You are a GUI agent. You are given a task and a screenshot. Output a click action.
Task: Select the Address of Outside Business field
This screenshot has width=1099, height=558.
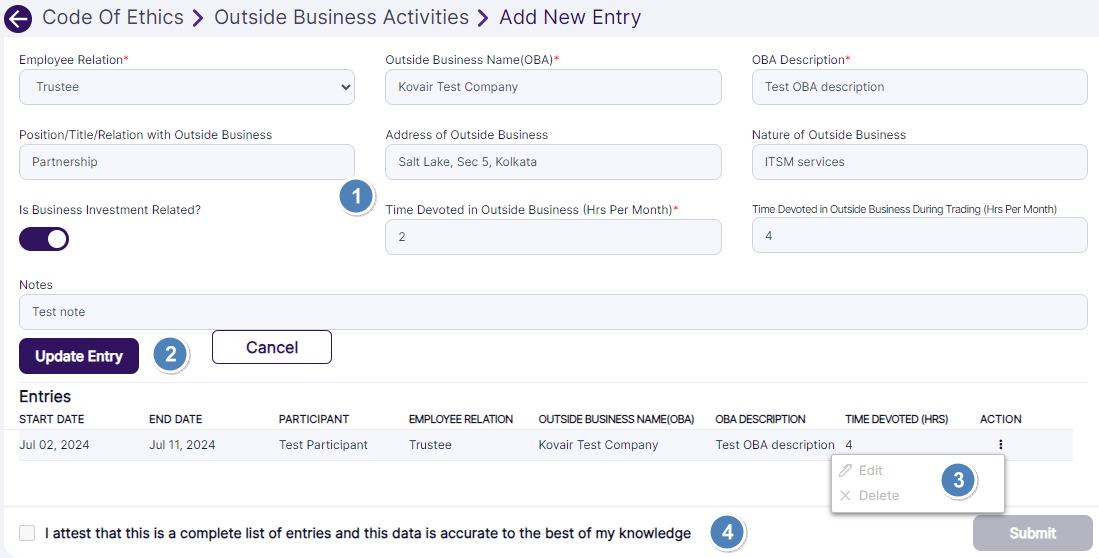click(553, 162)
